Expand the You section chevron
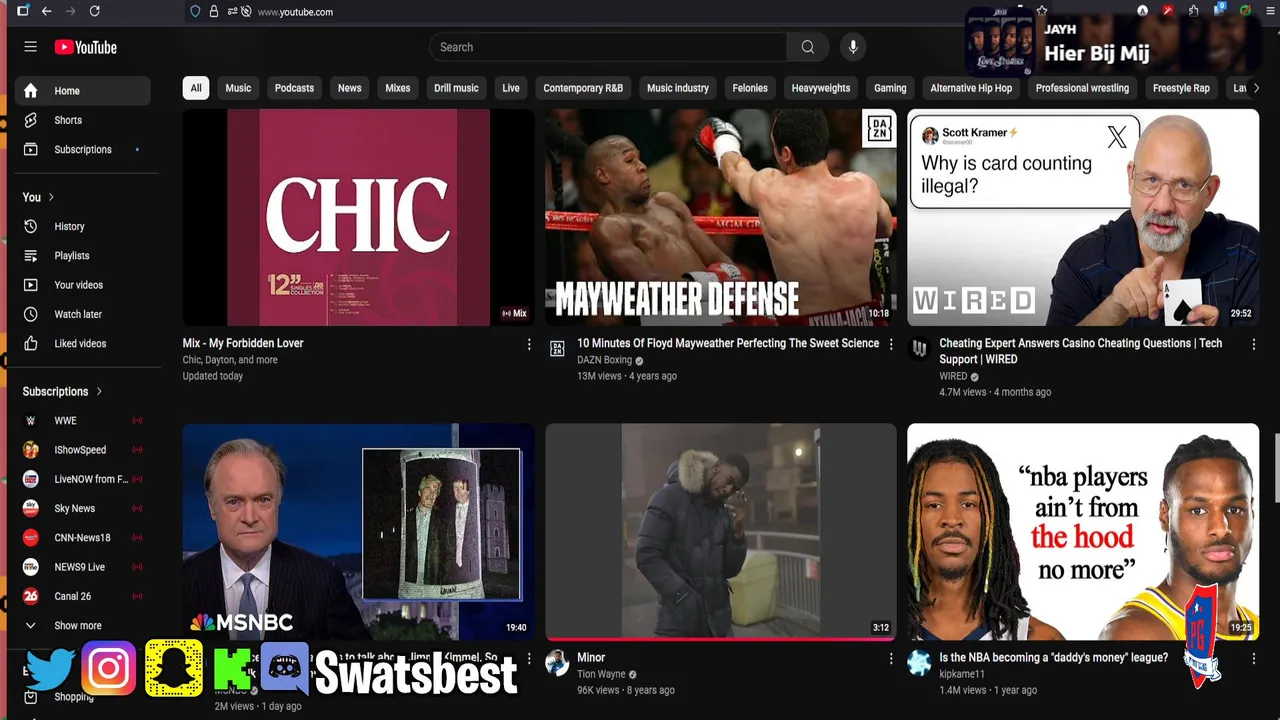Screen dimensions: 1280x720 (x=51, y=197)
